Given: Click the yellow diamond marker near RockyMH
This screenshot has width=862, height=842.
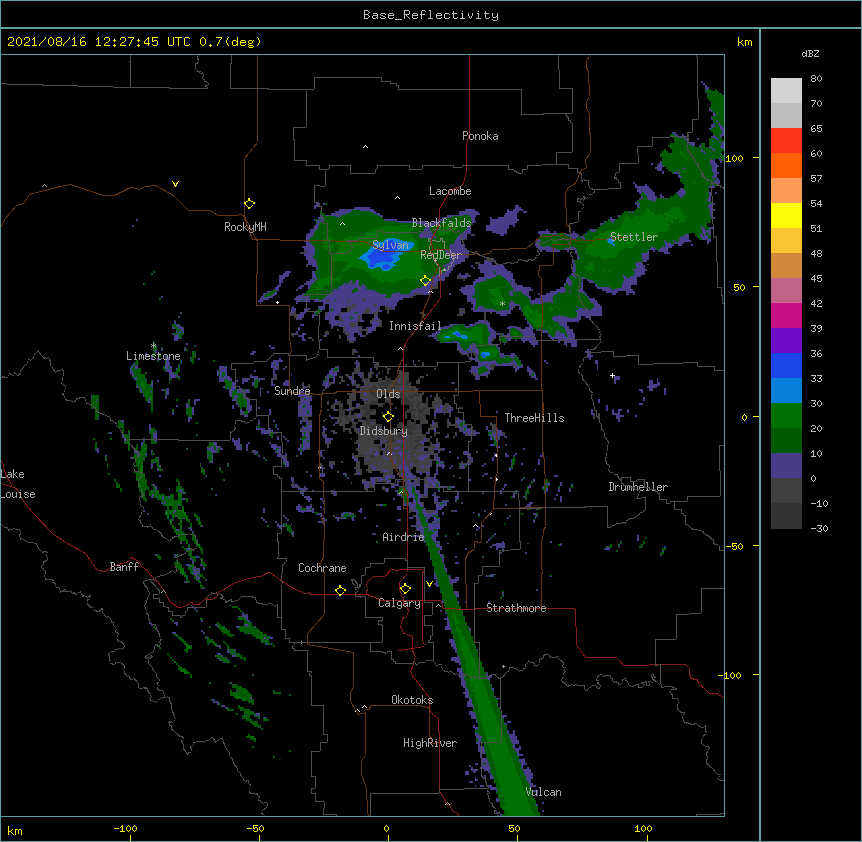Looking at the screenshot, I should pyautogui.click(x=250, y=204).
